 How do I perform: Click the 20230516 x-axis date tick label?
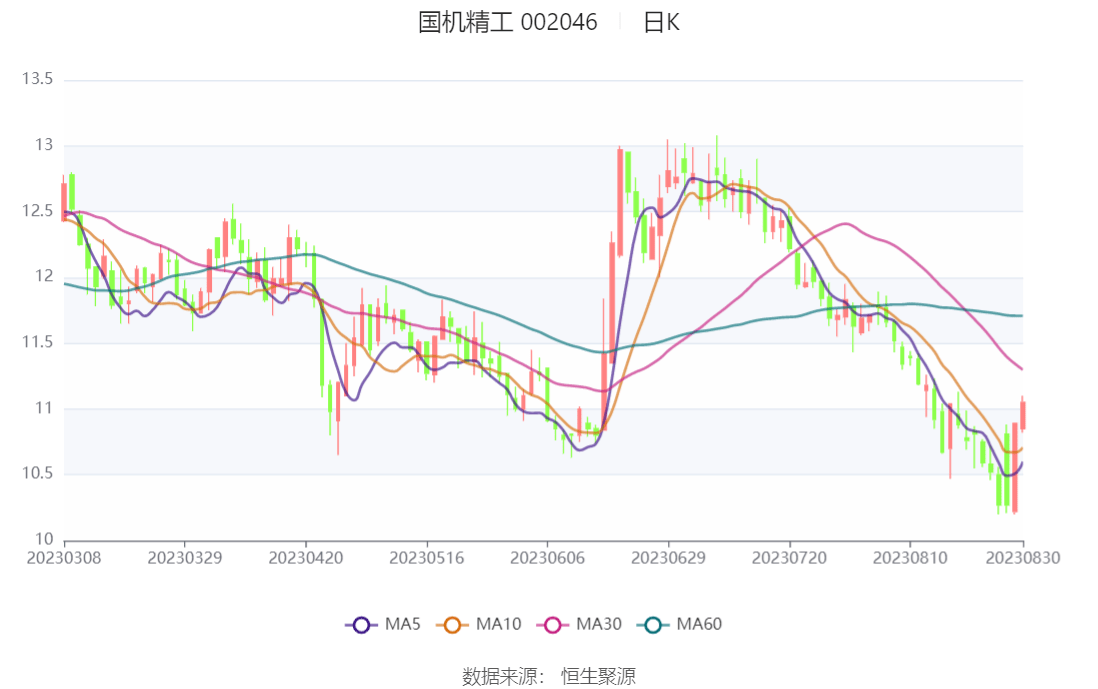[427, 557]
